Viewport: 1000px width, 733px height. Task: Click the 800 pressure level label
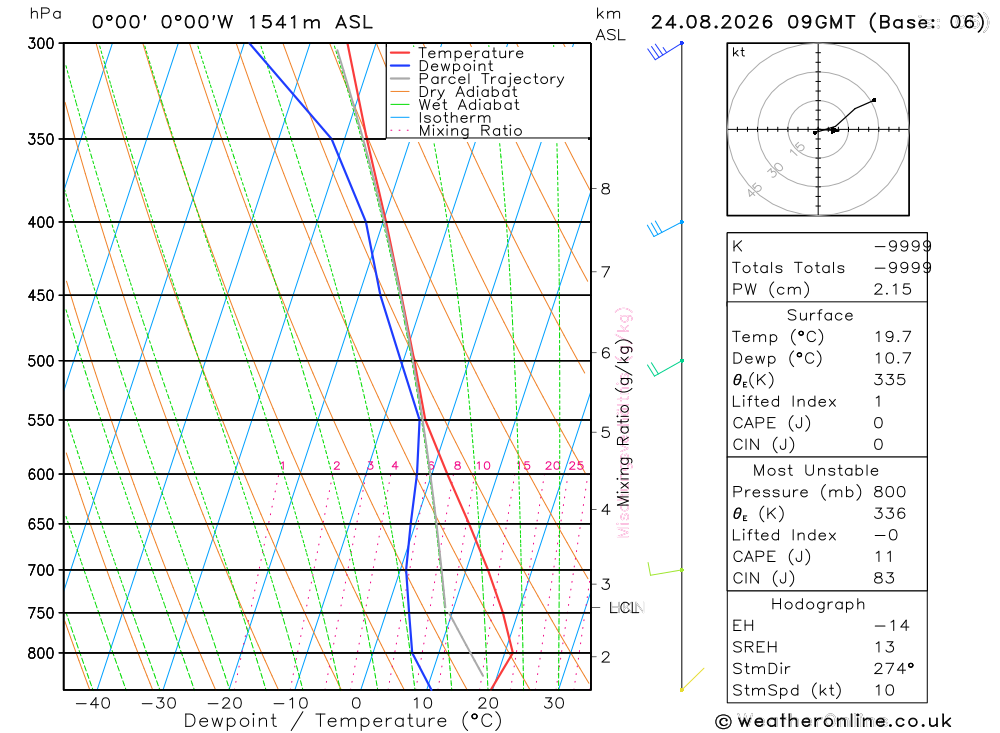tap(41, 654)
